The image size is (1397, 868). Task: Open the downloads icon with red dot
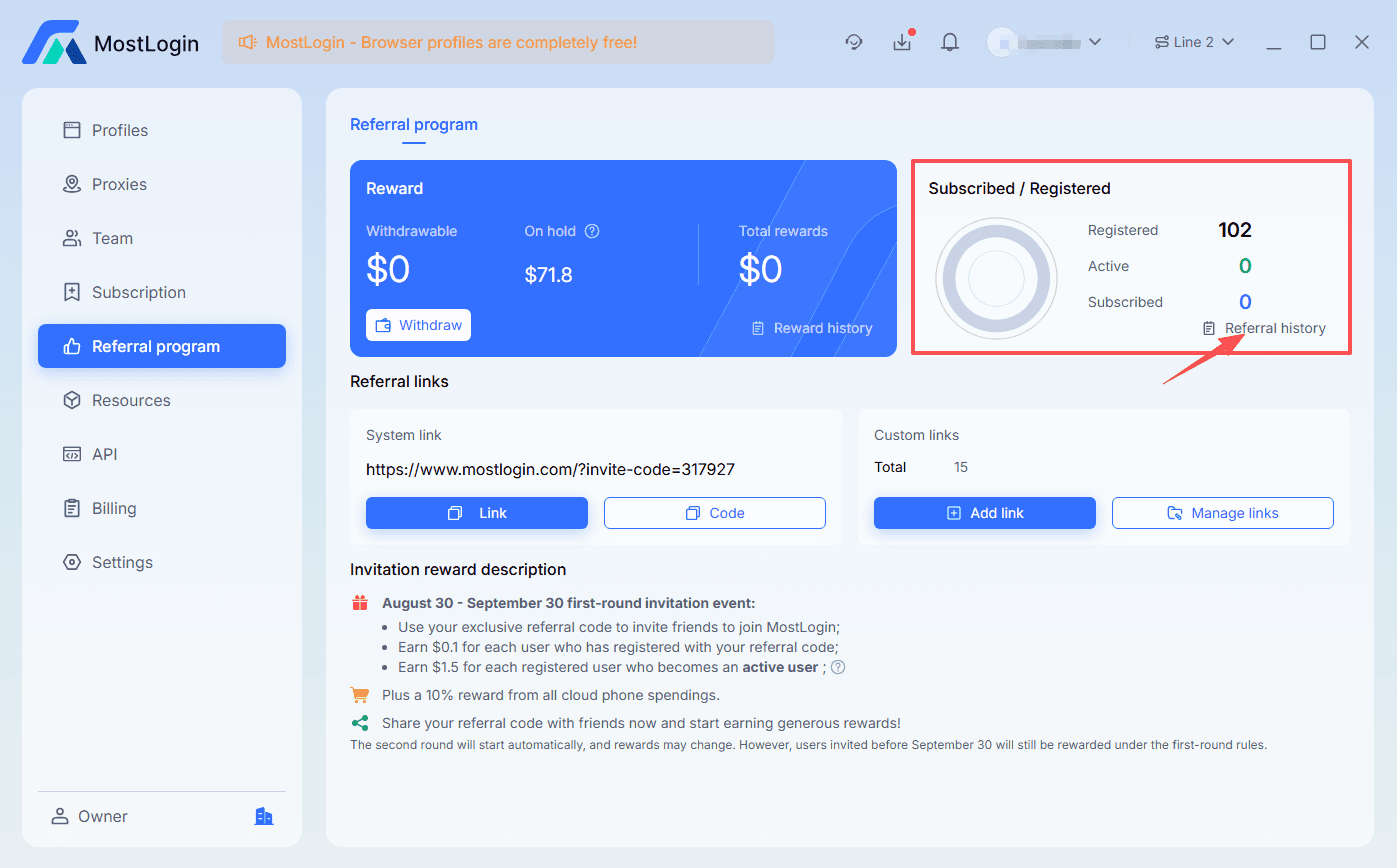tap(902, 42)
